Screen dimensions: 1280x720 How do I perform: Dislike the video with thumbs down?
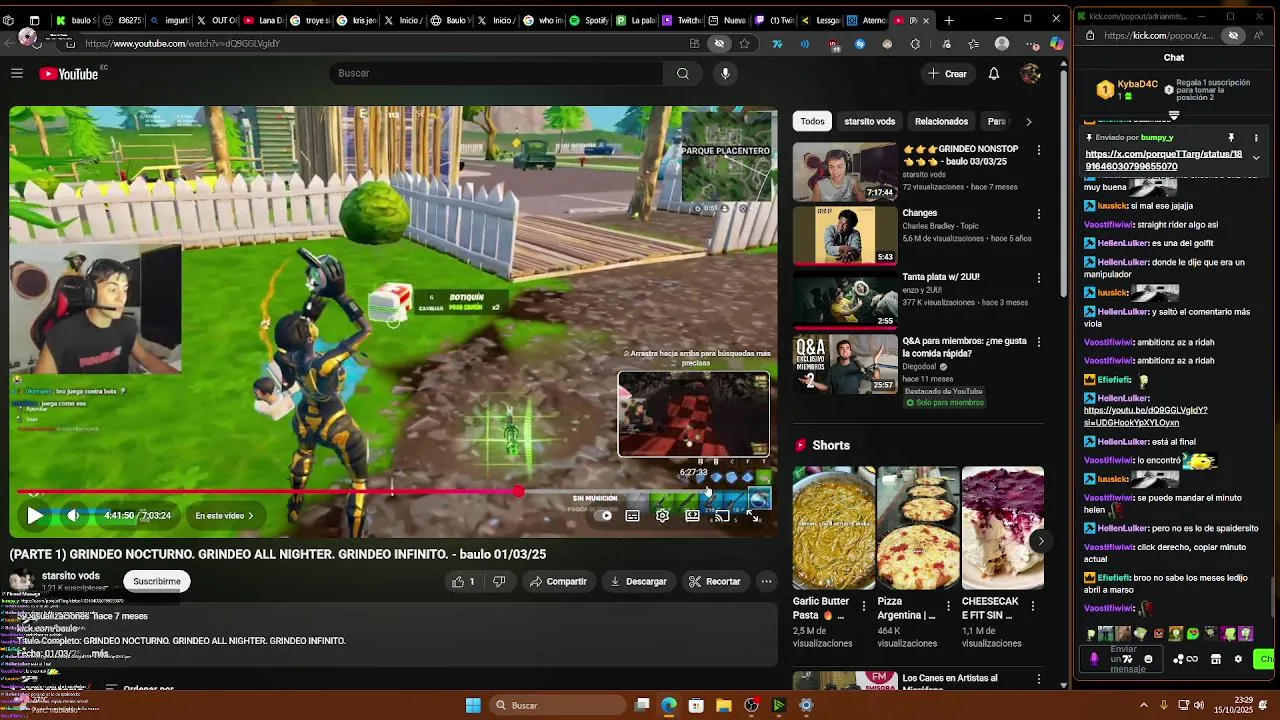click(x=499, y=581)
